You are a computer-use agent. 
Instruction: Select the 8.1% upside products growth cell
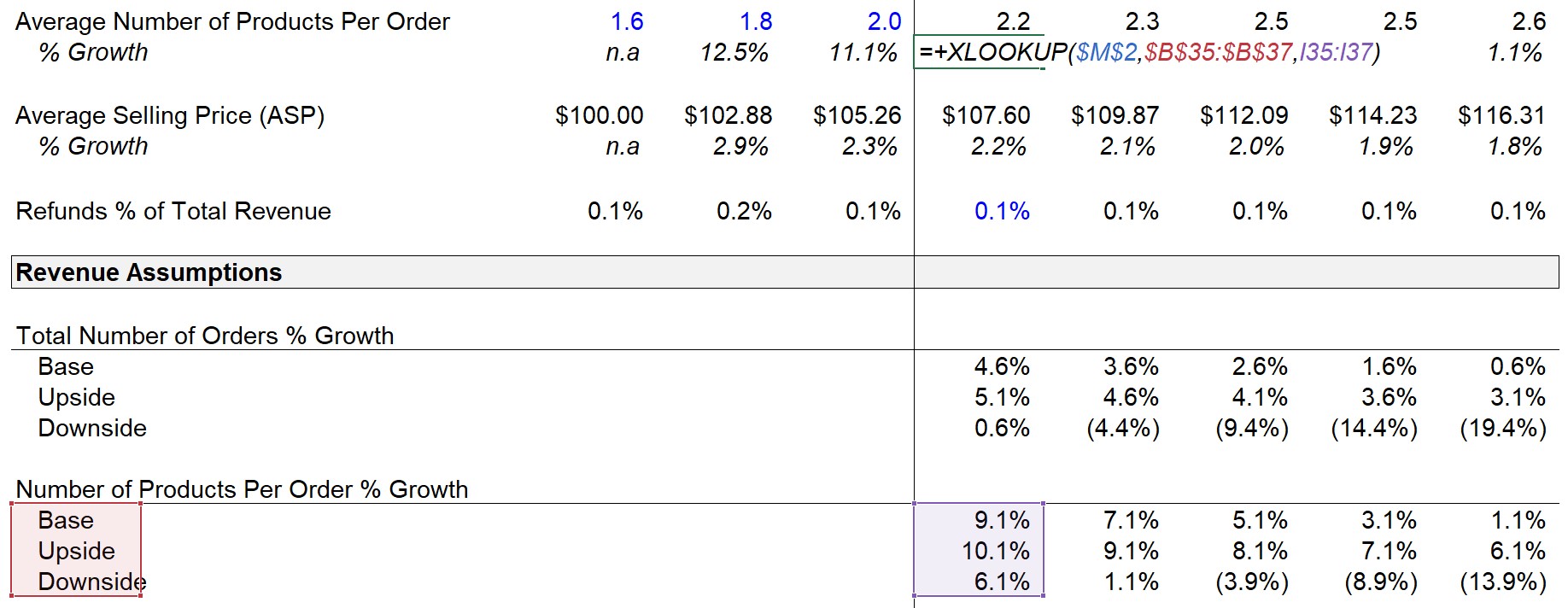click(x=1259, y=551)
